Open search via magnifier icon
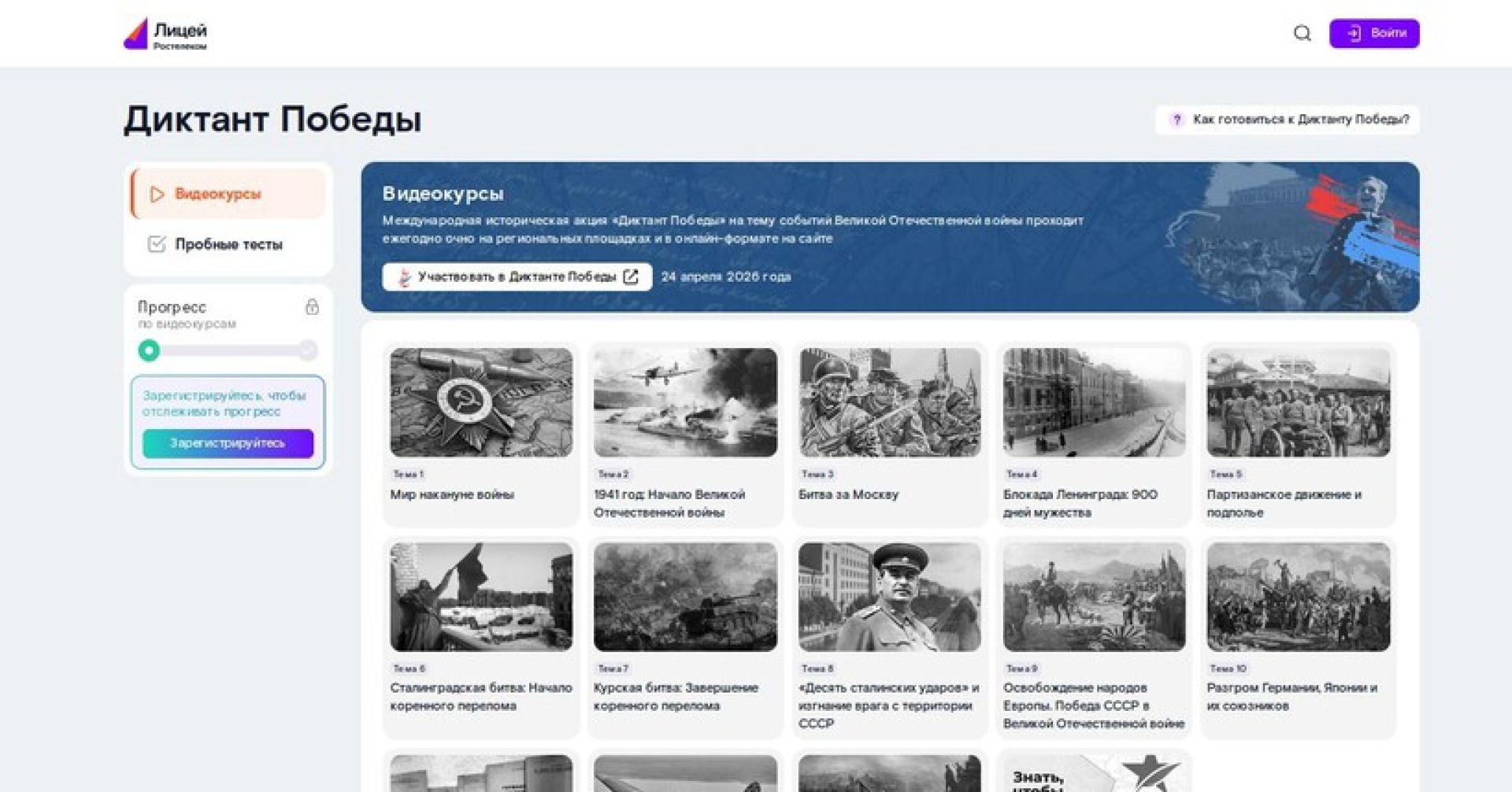Viewport: 1512px width, 792px height. pyautogui.click(x=1302, y=33)
